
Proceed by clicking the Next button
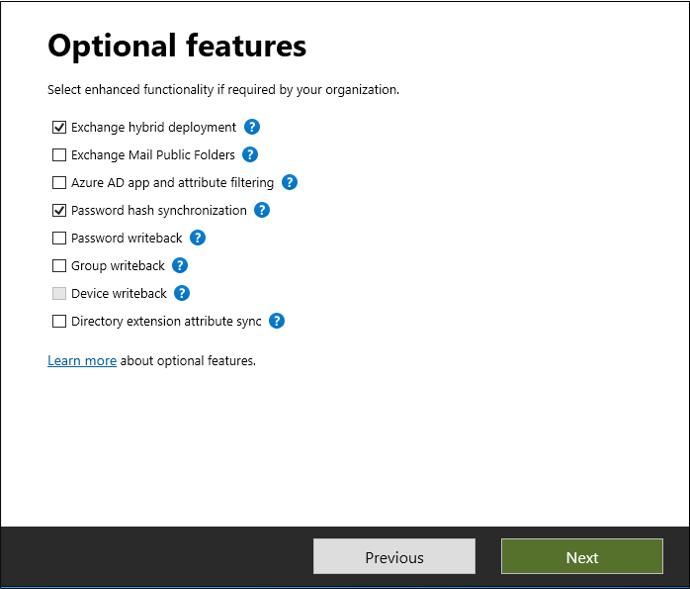pyautogui.click(x=581, y=557)
